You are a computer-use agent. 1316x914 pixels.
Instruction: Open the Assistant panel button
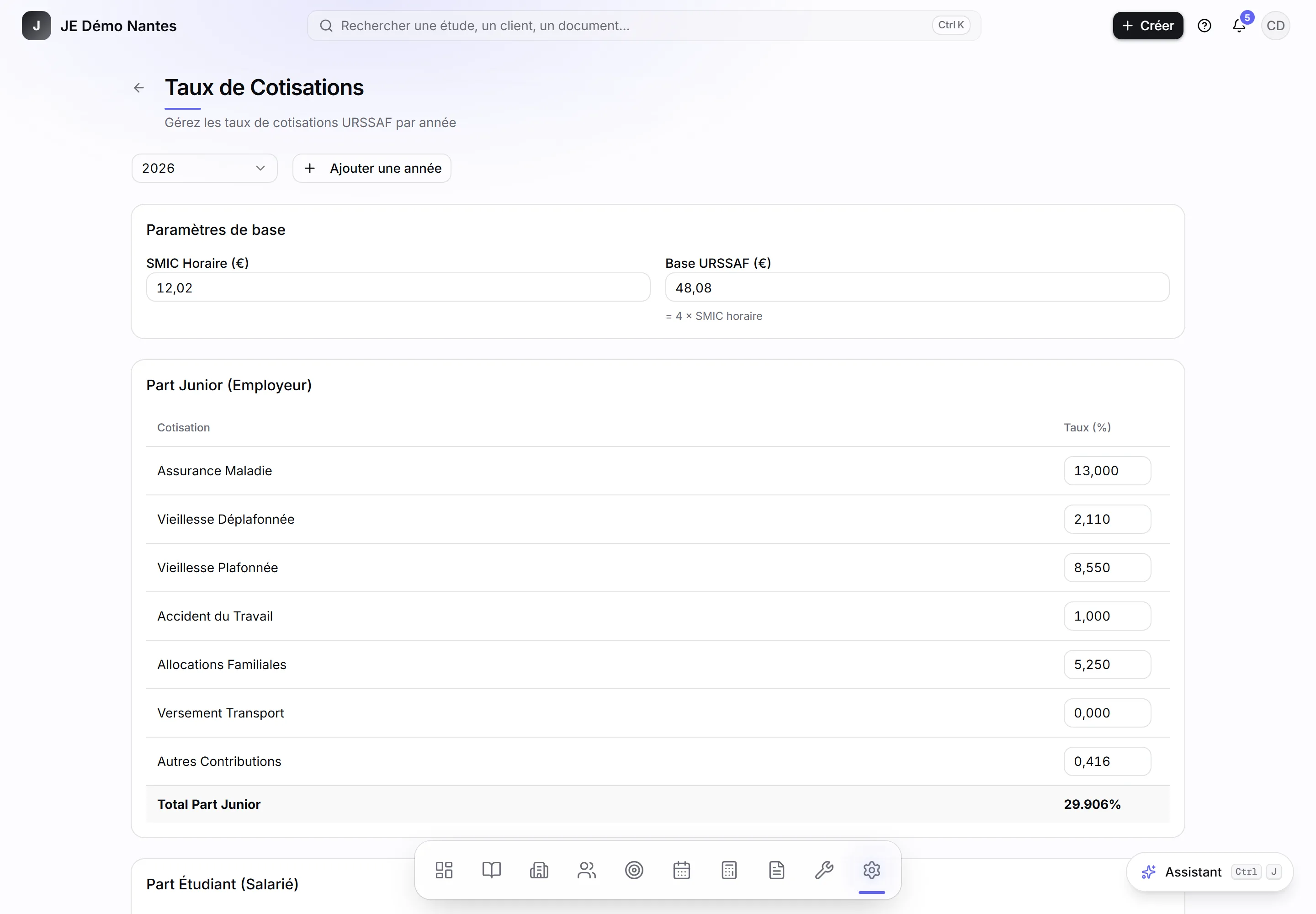pyautogui.click(x=1210, y=872)
